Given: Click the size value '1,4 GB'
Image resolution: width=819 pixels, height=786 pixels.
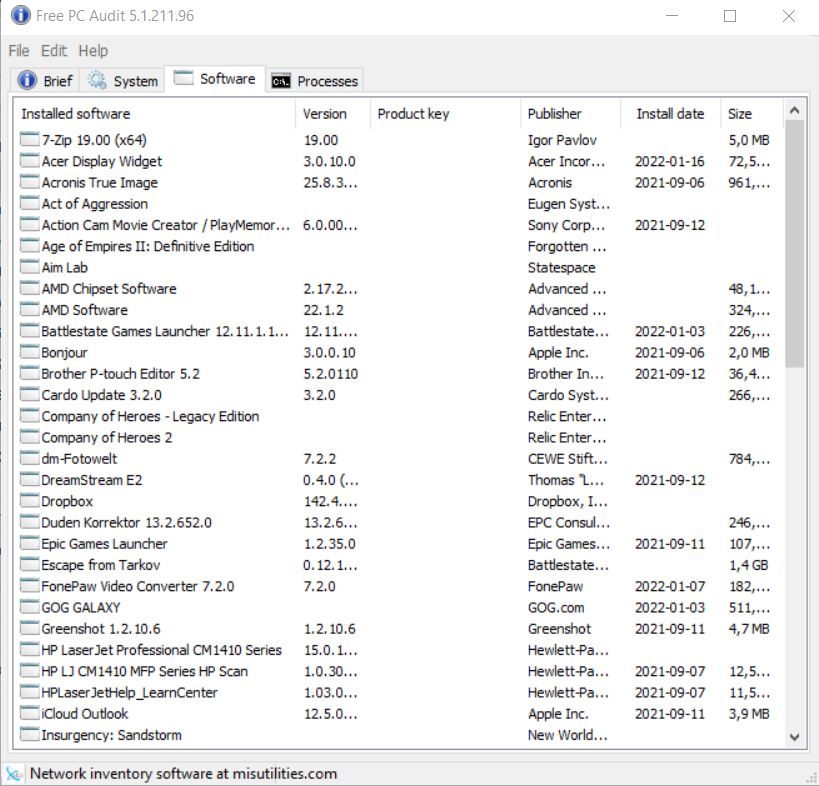Looking at the screenshot, I should point(748,565).
